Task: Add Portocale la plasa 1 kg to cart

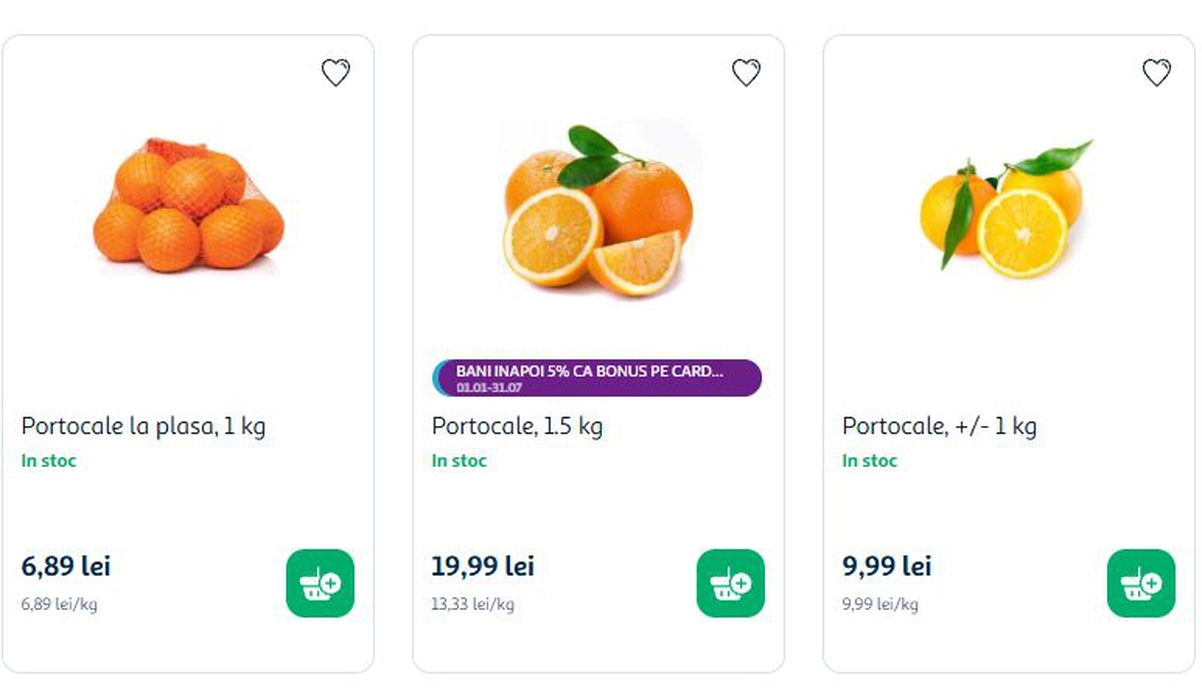Action: tap(320, 583)
